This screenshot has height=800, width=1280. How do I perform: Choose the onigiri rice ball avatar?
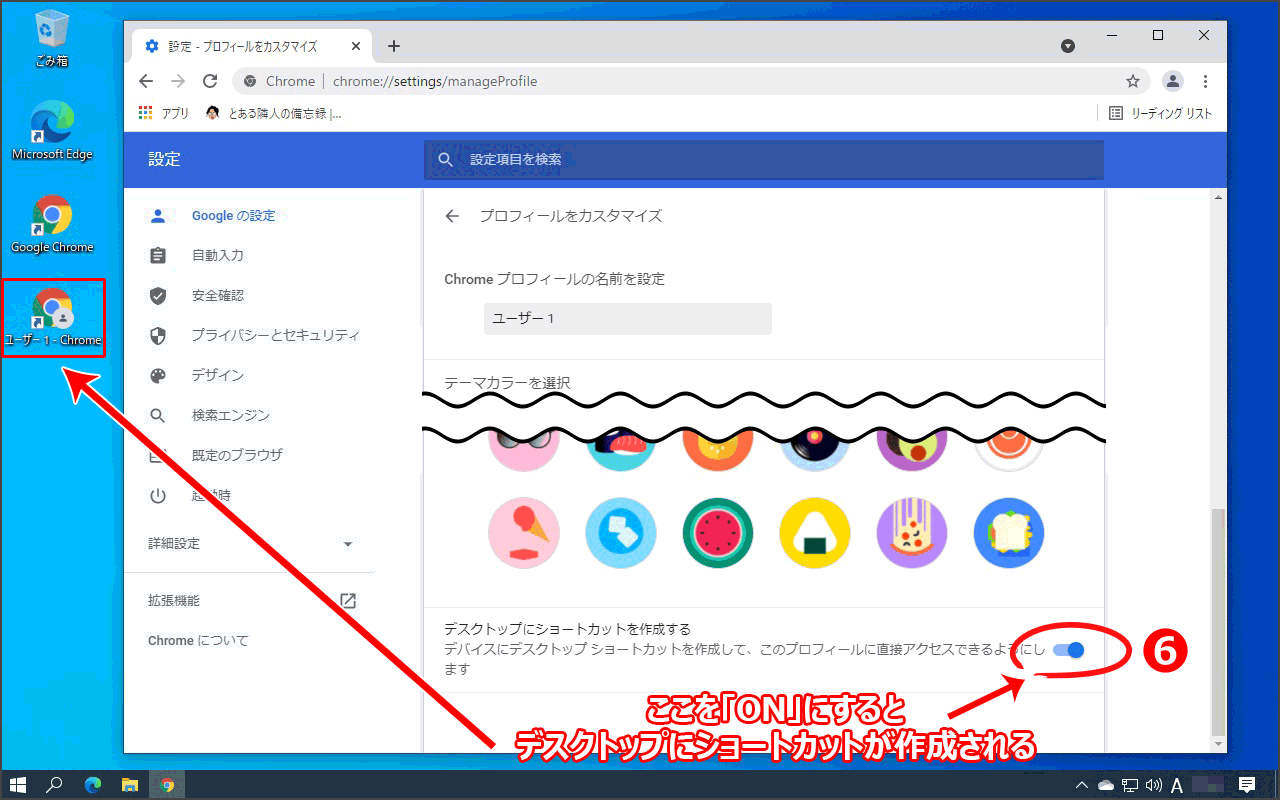(x=815, y=533)
